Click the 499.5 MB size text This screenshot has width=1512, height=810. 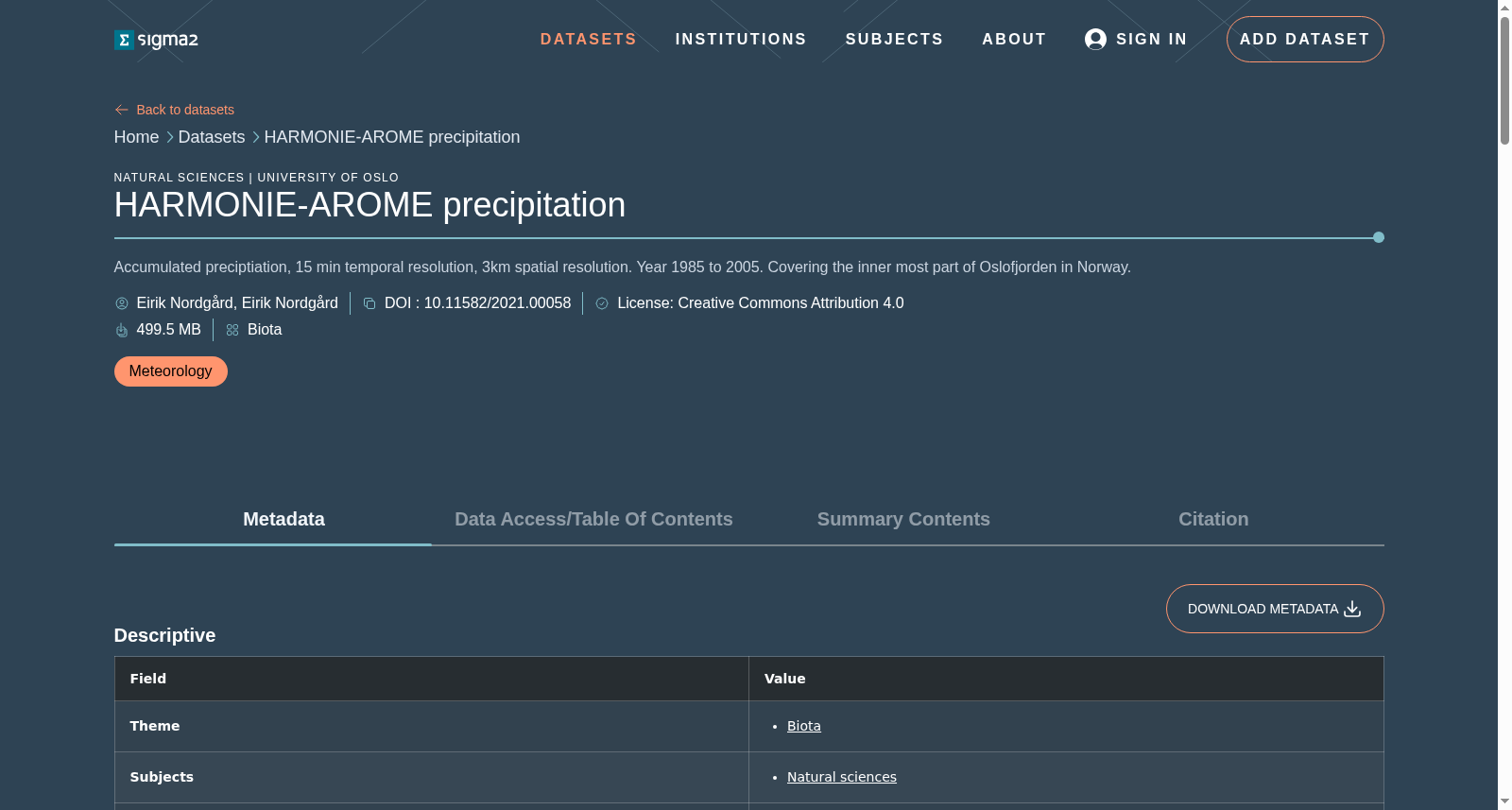[x=169, y=330]
